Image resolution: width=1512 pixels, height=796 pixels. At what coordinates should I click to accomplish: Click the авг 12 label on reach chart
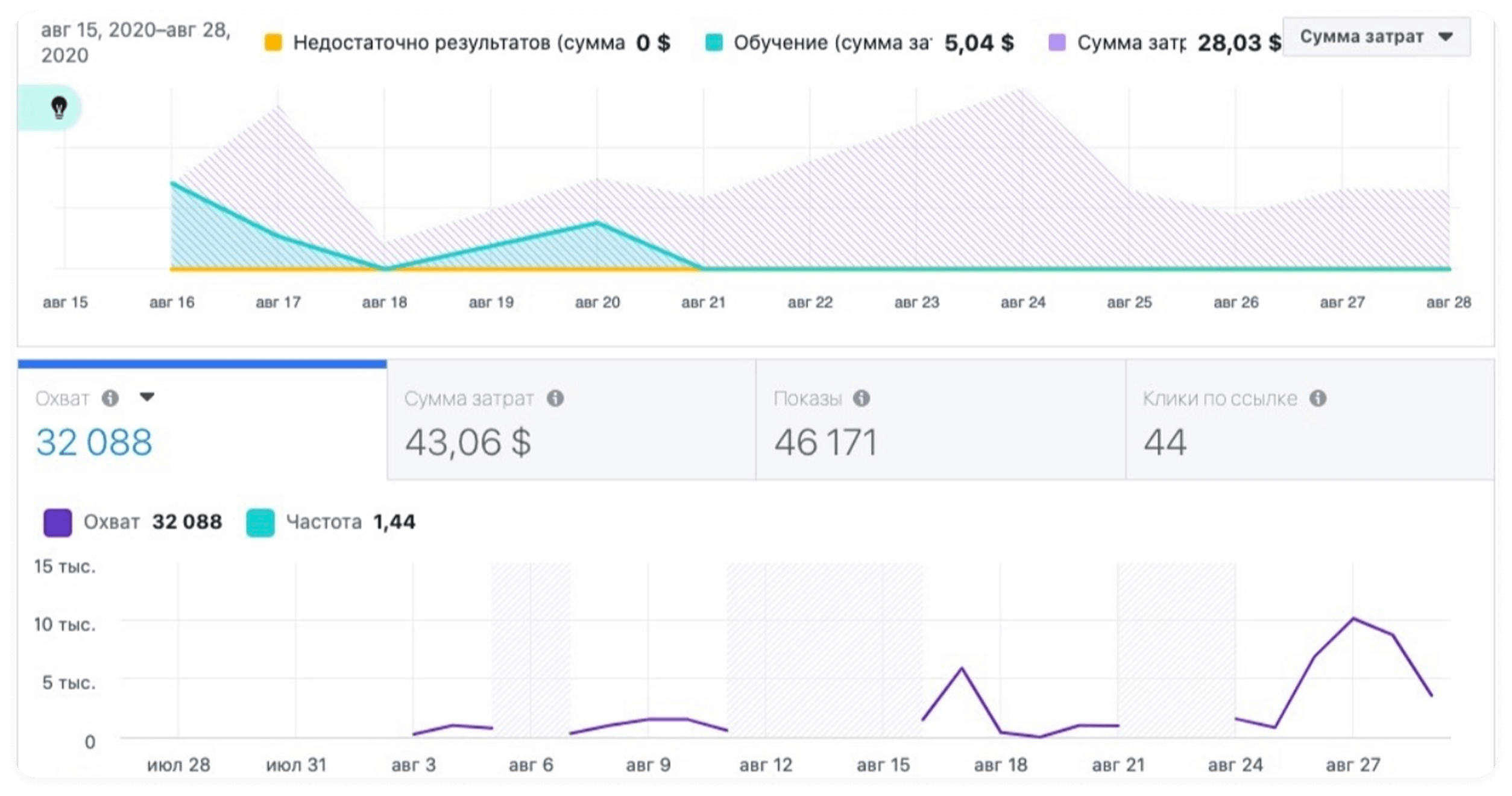click(766, 765)
